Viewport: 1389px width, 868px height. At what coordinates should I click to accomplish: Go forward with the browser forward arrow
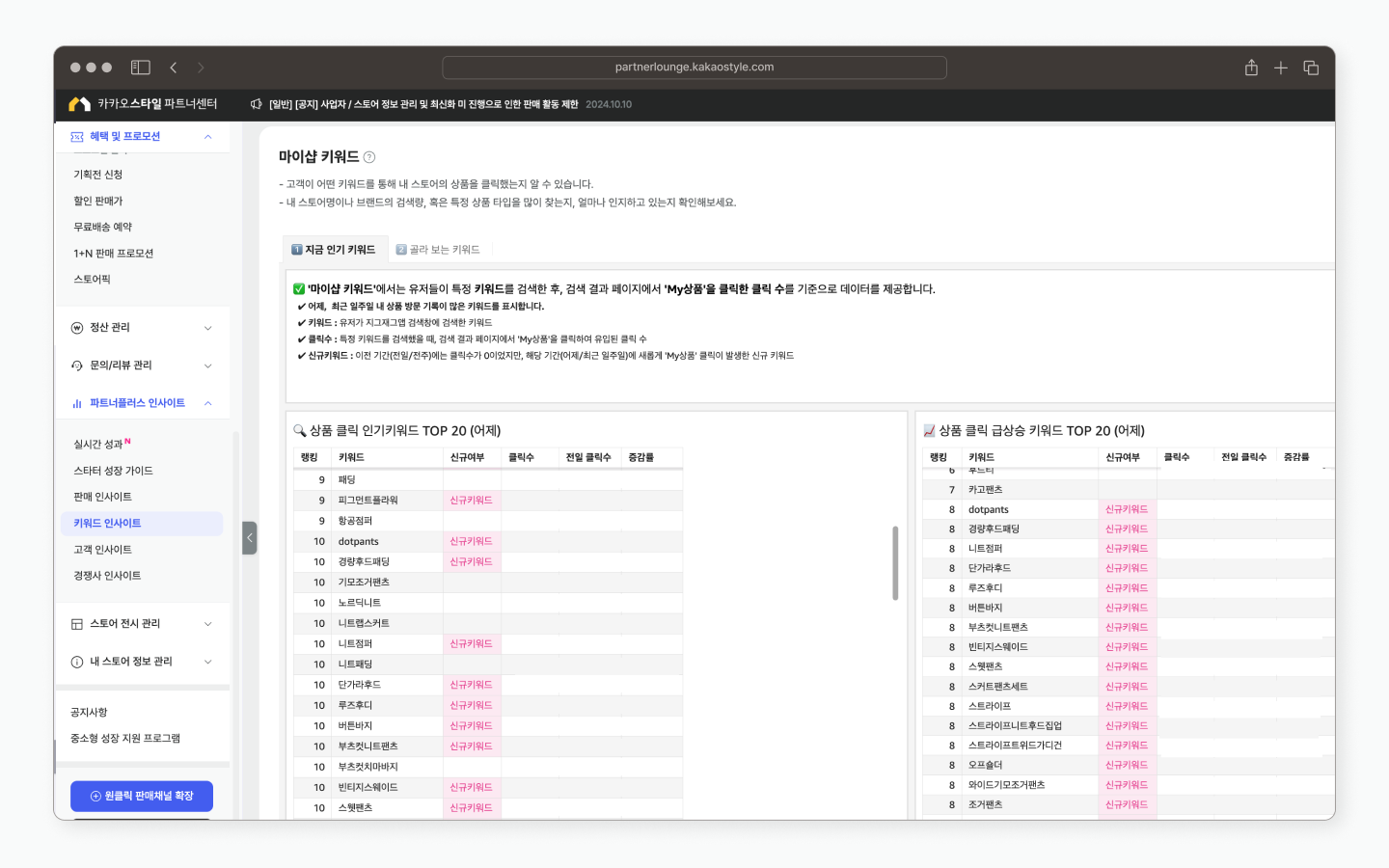coord(201,68)
